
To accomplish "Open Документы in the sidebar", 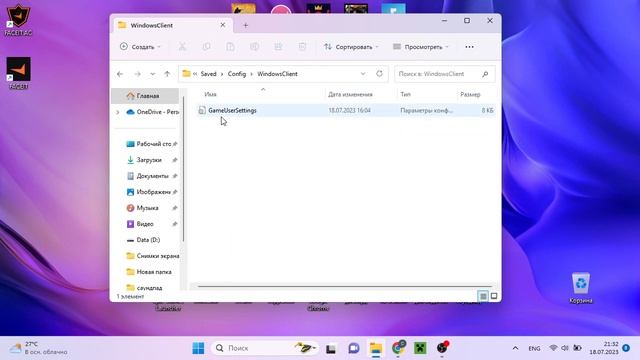I will click(151, 176).
